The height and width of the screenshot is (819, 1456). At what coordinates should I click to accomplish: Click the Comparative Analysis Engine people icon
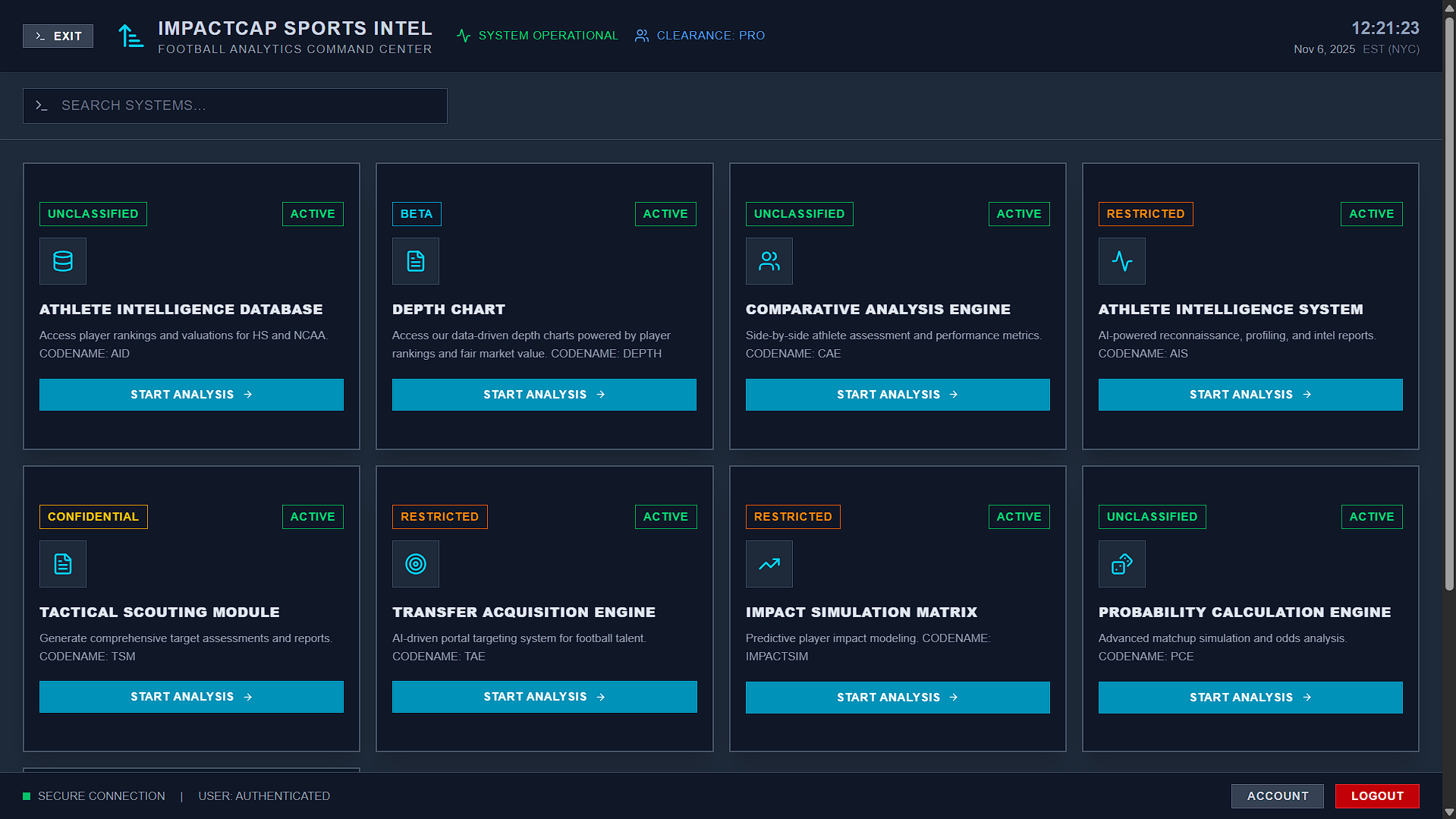(x=769, y=261)
